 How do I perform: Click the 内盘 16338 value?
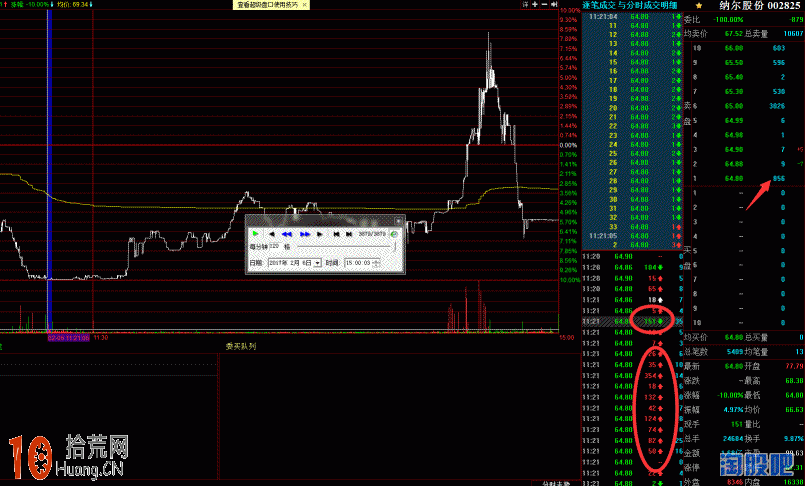click(794, 482)
